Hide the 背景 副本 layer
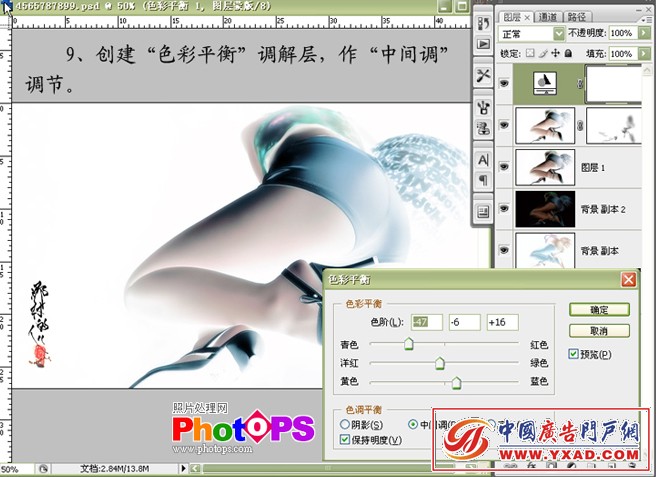The image size is (656, 477). click(504, 250)
